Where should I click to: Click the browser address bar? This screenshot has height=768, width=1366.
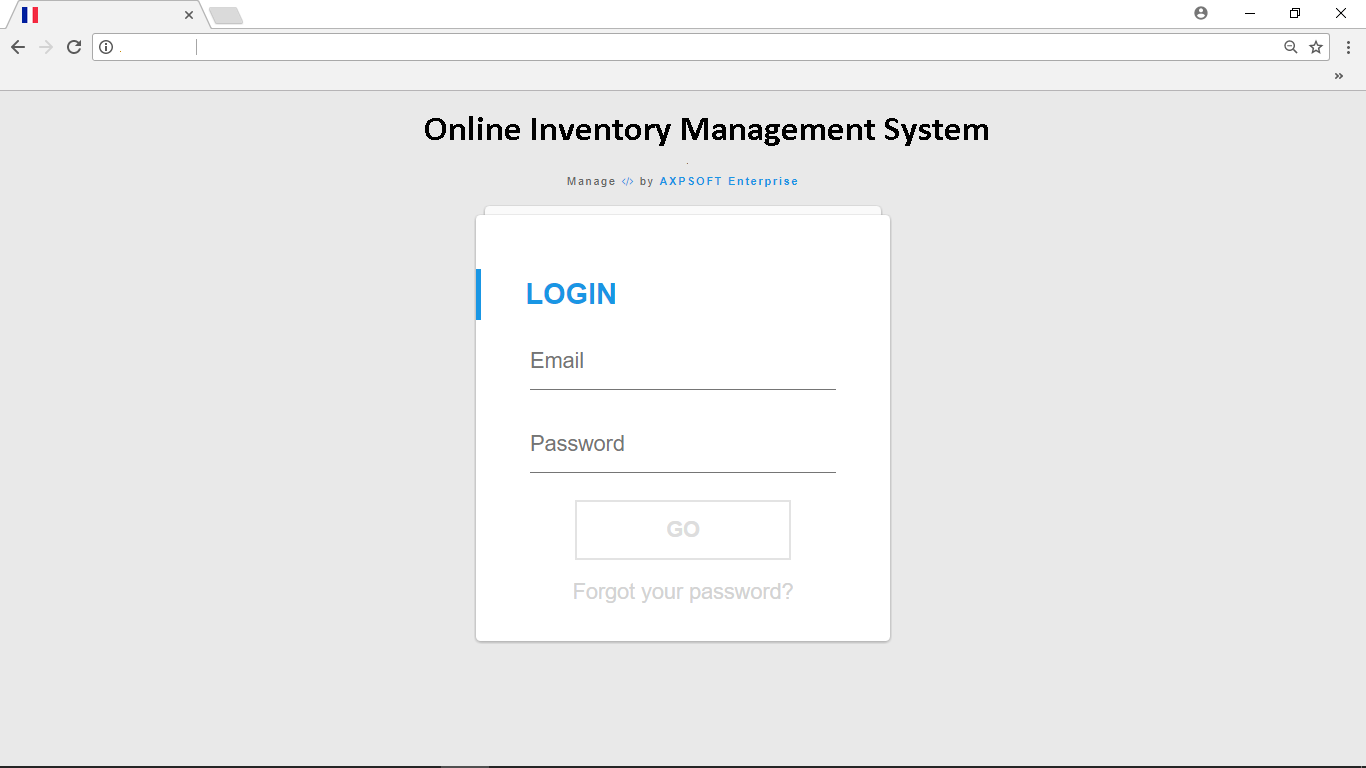(690, 47)
